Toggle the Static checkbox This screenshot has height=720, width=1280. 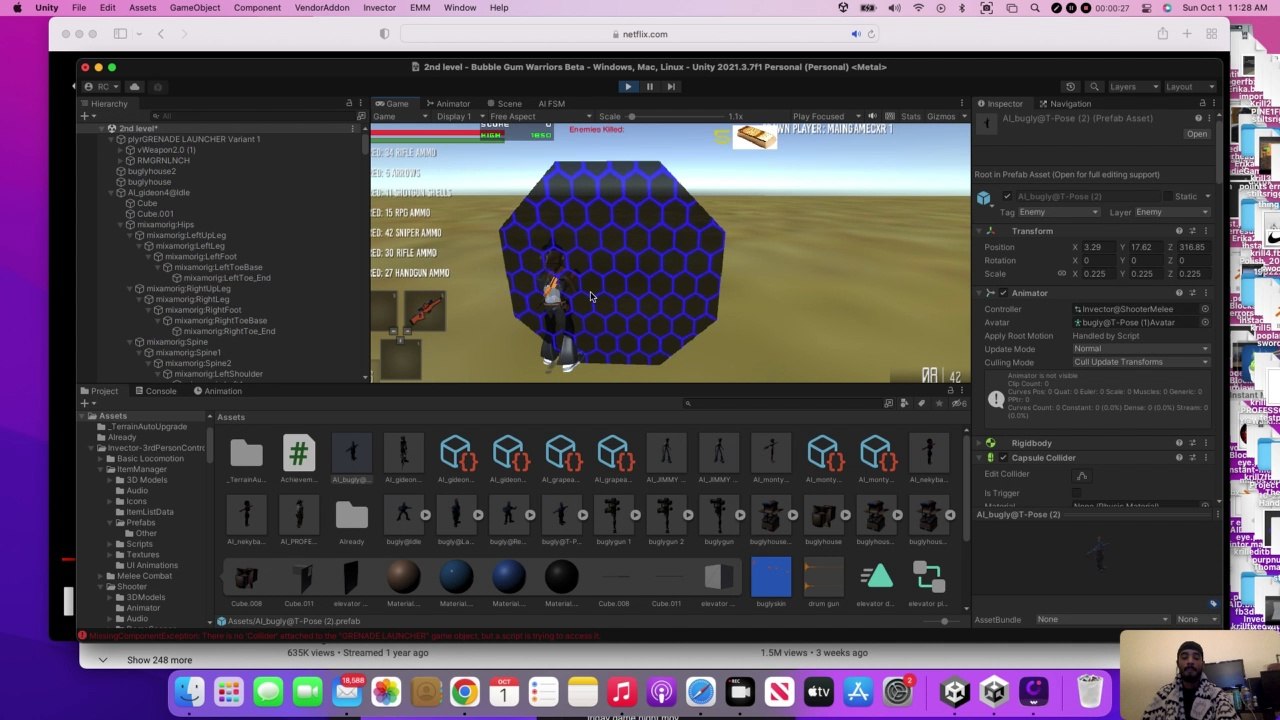point(1169,196)
